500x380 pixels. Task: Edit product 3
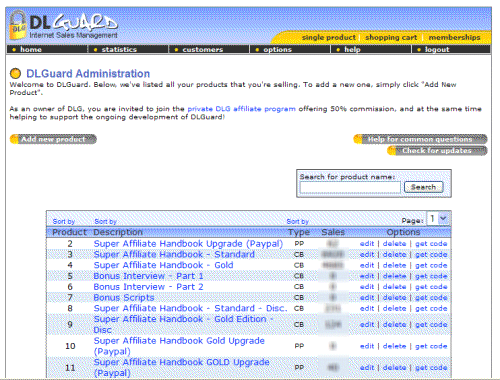pos(367,254)
